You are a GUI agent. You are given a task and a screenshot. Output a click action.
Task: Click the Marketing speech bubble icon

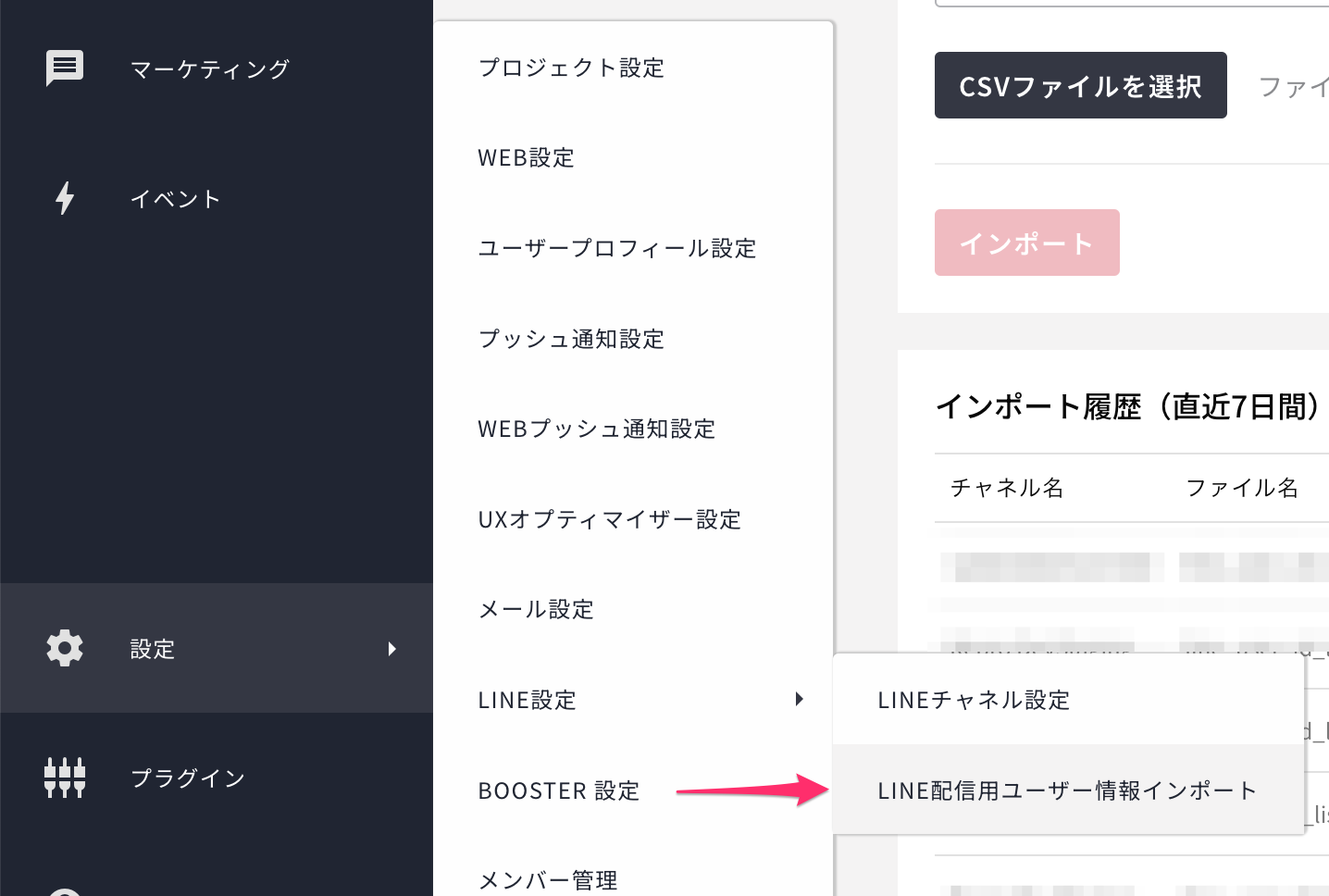pyautogui.click(x=65, y=68)
